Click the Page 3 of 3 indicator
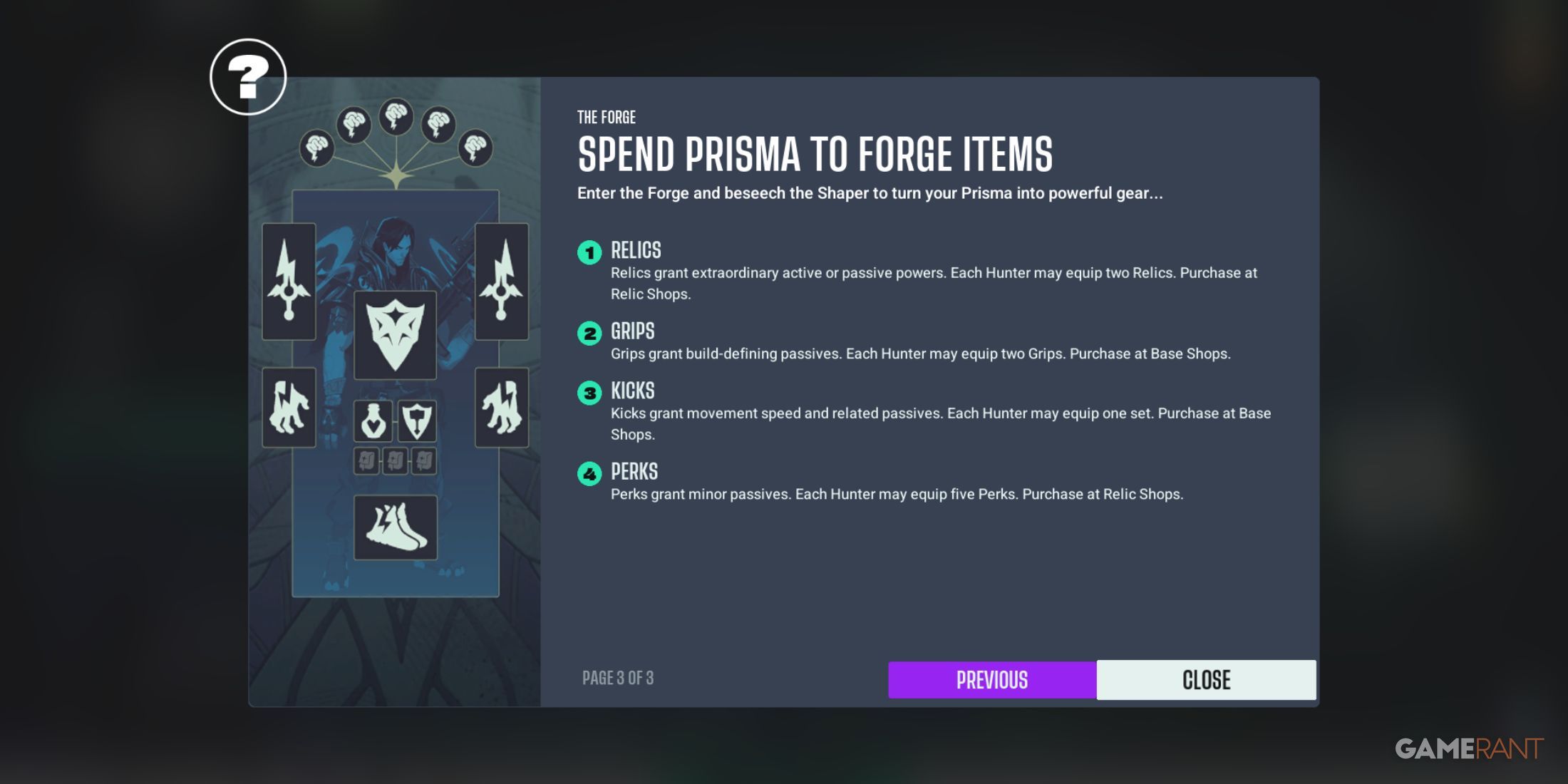 click(618, 678)
